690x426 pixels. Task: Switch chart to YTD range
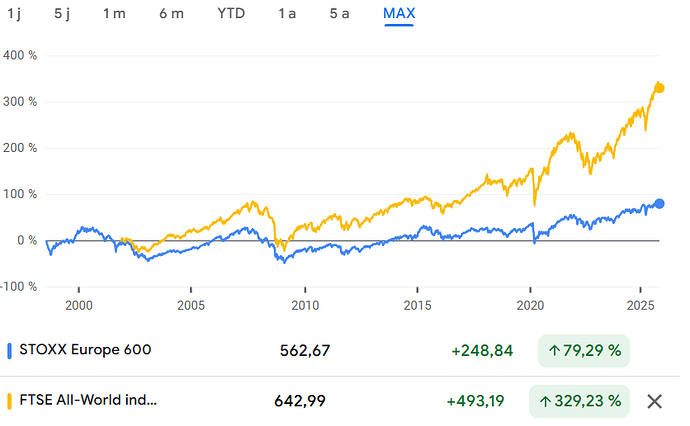229,14
